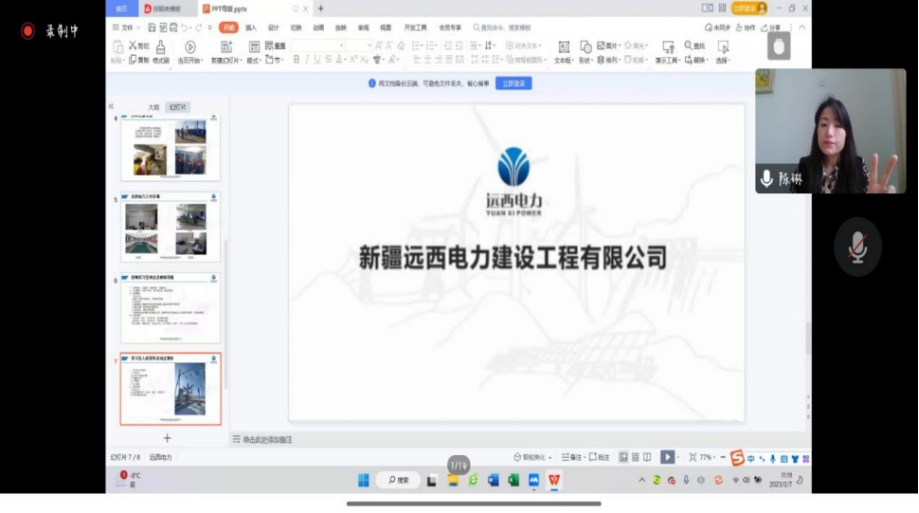The height and width of the screenshot is (513, 919).
Task: Select the Format Painter brush icon
Action: (x=161, y=46)
